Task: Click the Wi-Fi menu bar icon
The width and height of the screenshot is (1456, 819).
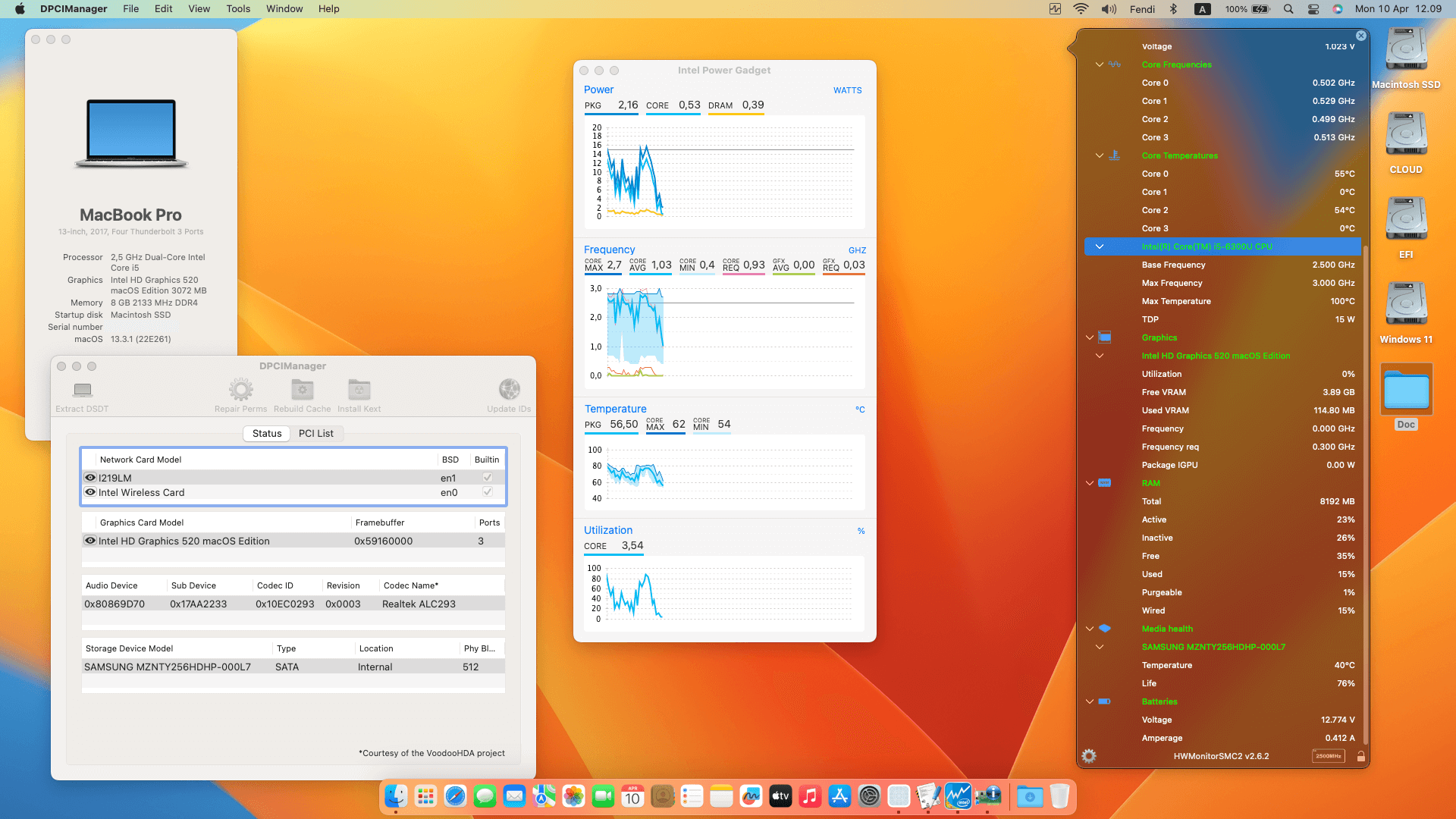Action: [x=1081, y=9]
